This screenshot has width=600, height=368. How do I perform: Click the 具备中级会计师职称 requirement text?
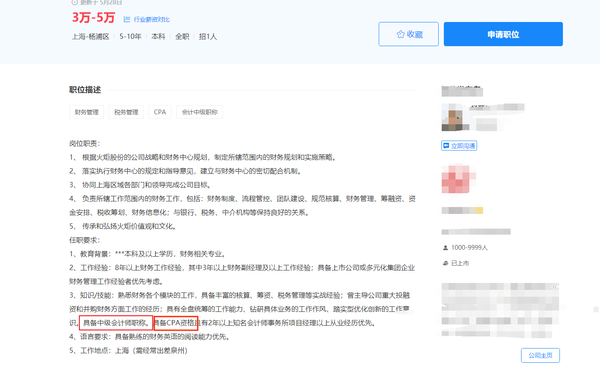point(116,323)
